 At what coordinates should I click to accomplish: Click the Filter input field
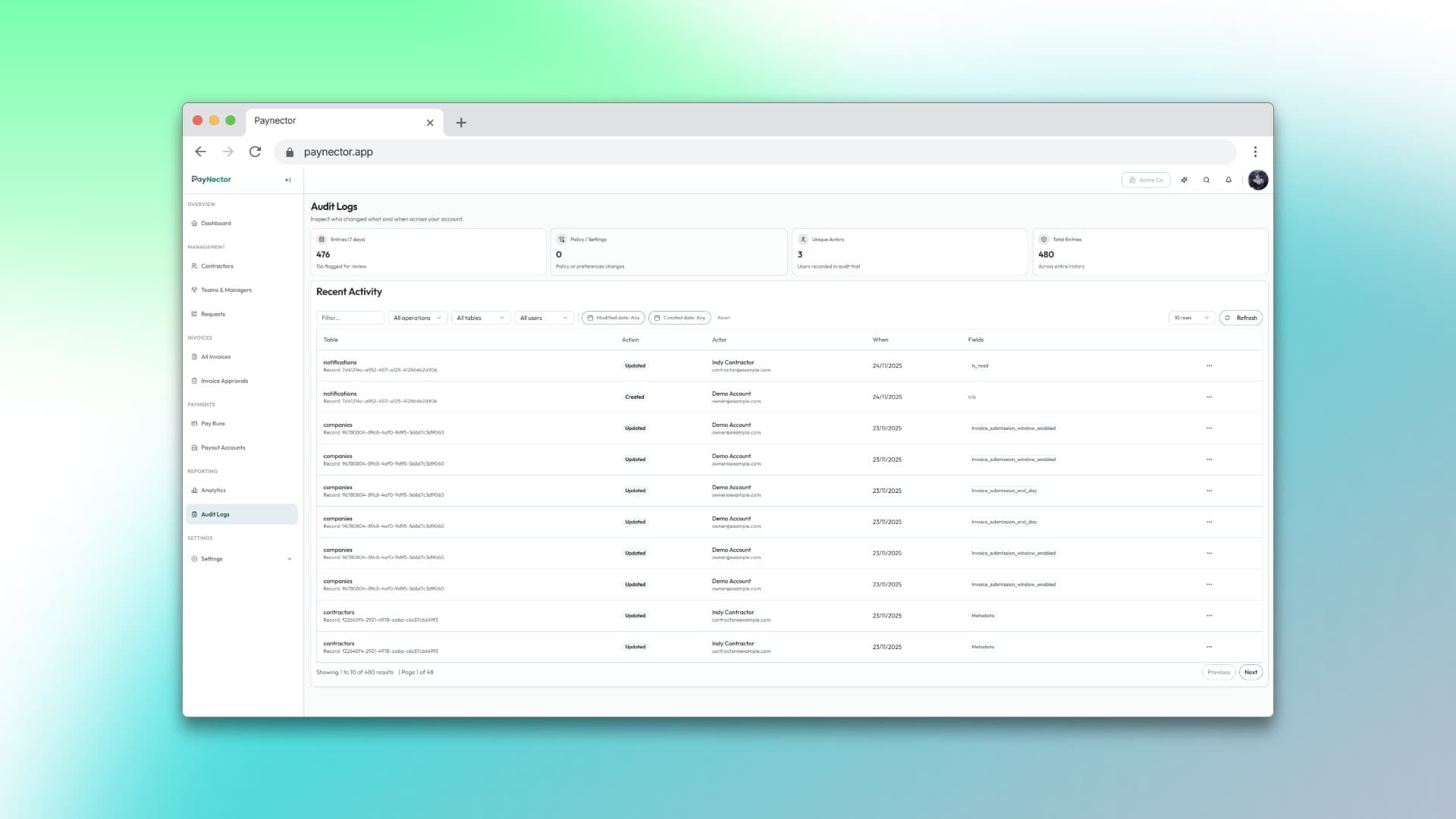coord(350,318)
